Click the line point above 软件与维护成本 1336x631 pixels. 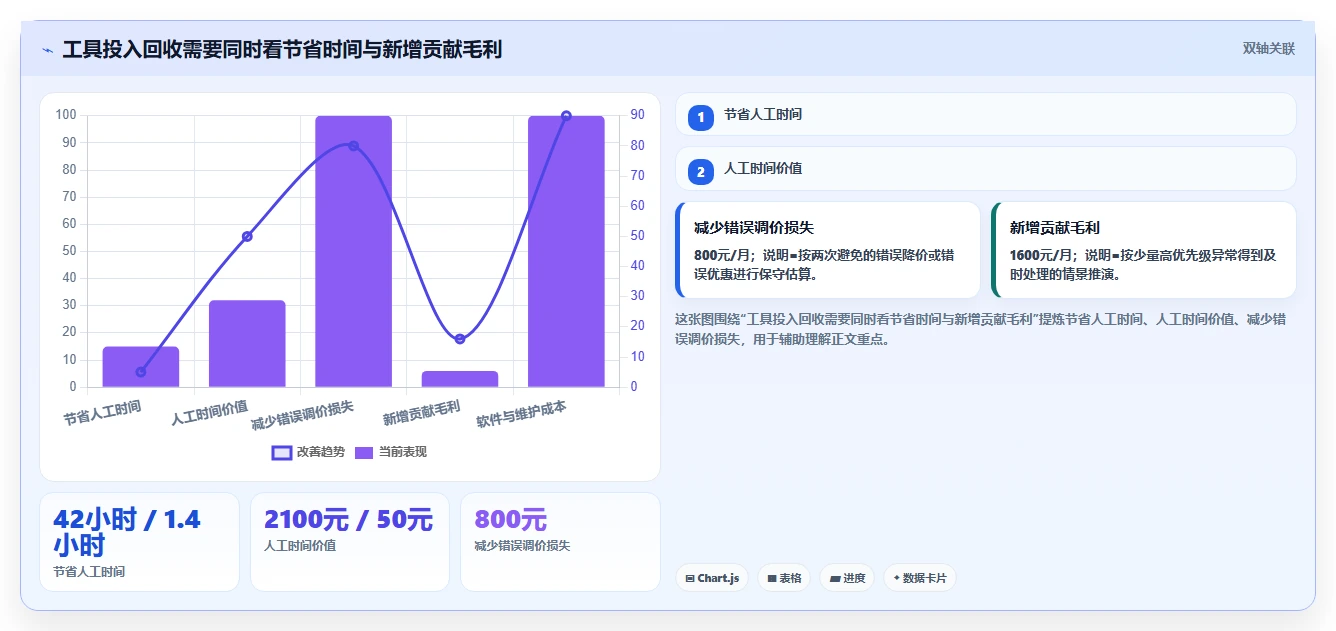pos(566,116)
